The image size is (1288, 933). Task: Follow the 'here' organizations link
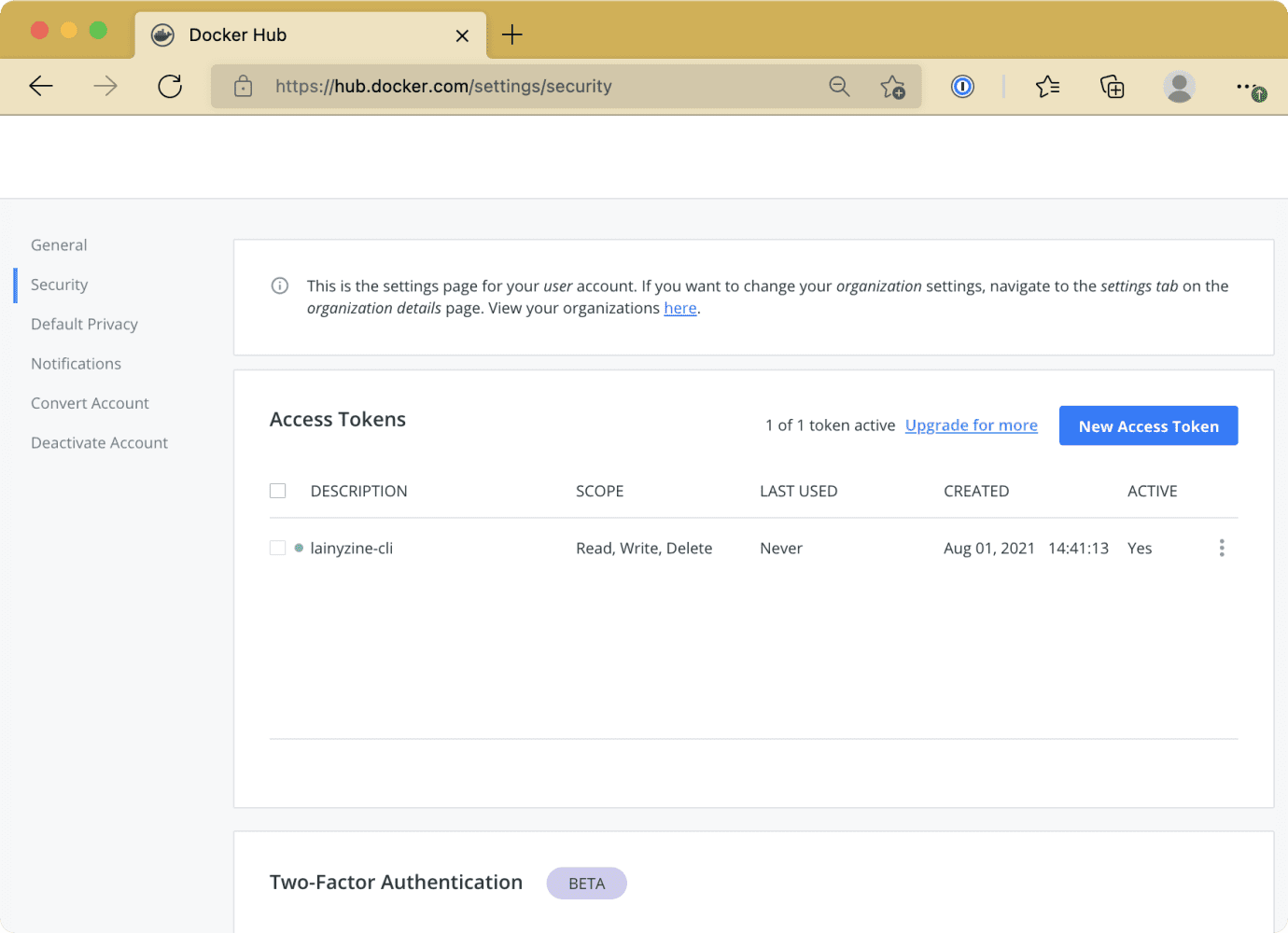680,308
